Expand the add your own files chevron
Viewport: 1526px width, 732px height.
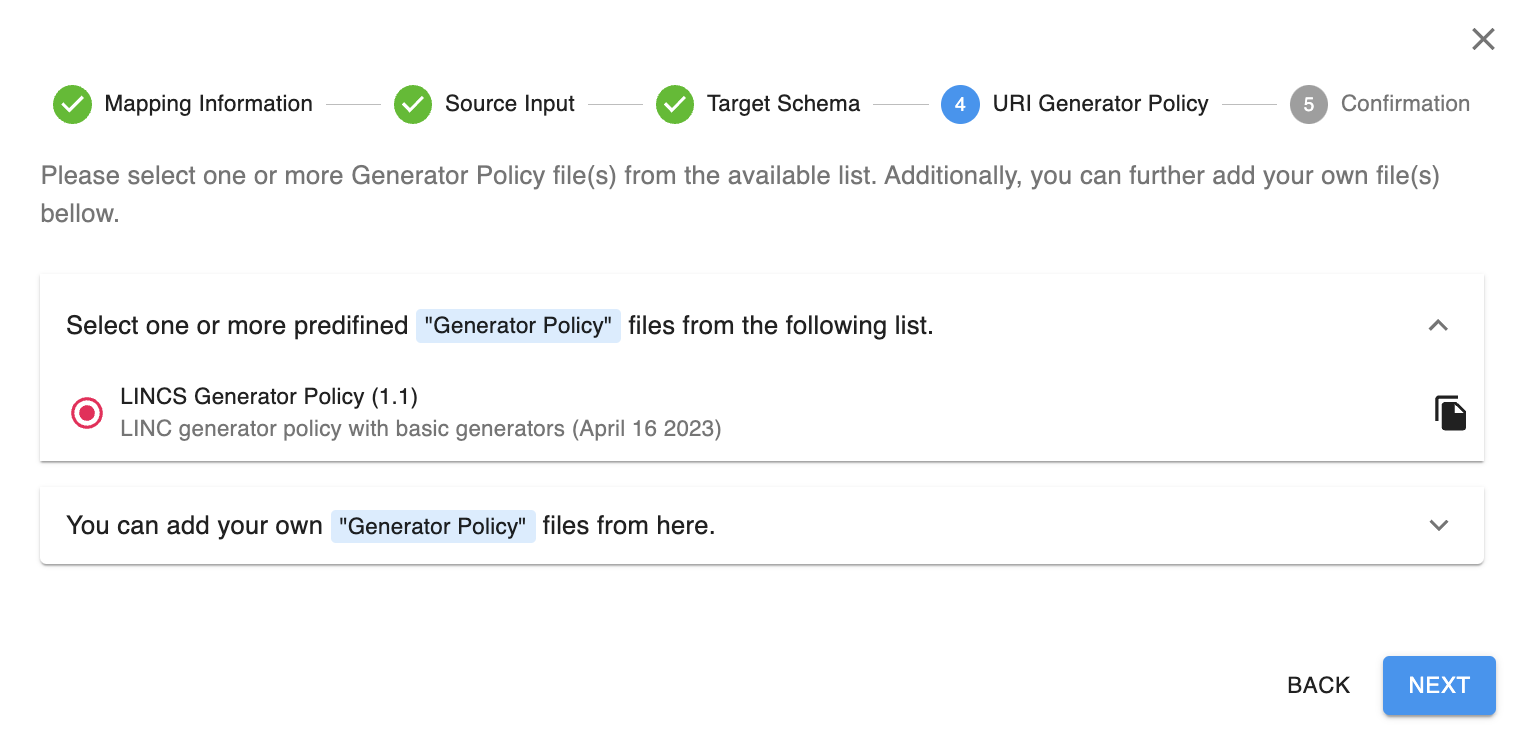click(1438, 525)
